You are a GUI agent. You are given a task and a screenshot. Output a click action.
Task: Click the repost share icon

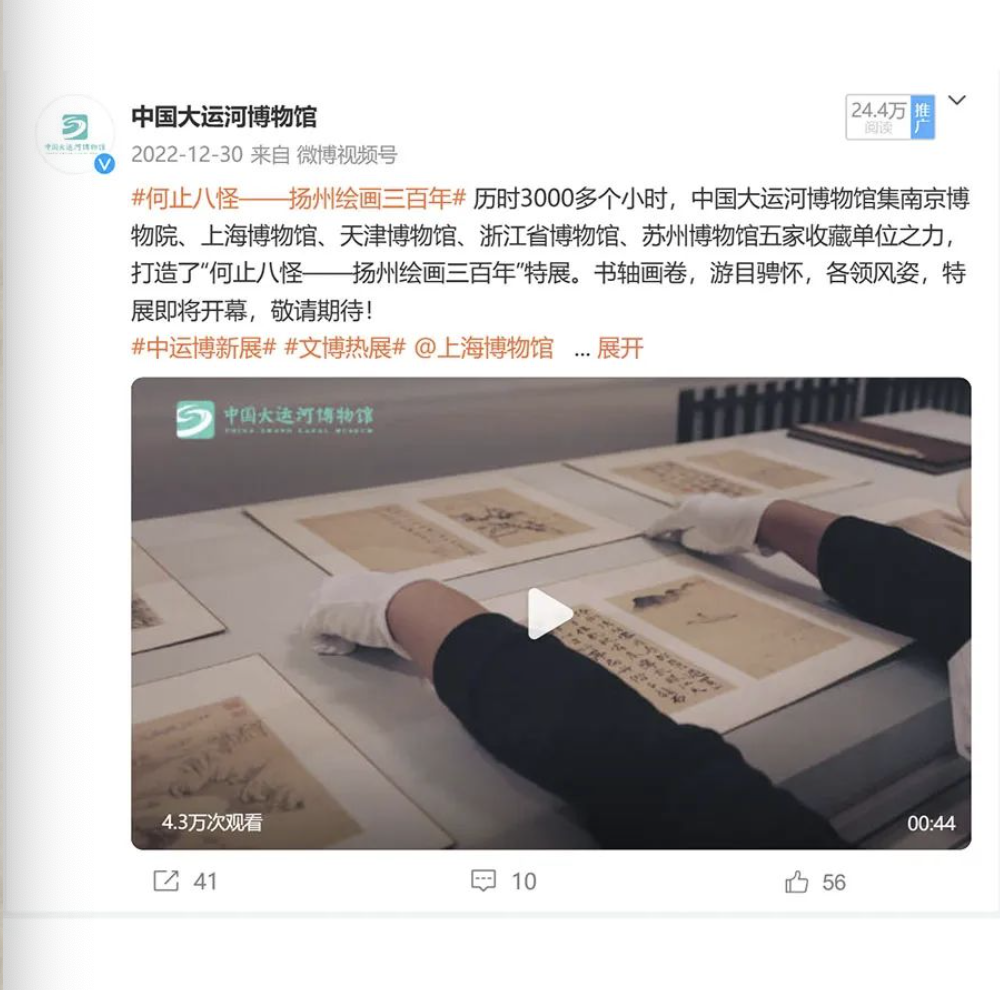(166, 881)
